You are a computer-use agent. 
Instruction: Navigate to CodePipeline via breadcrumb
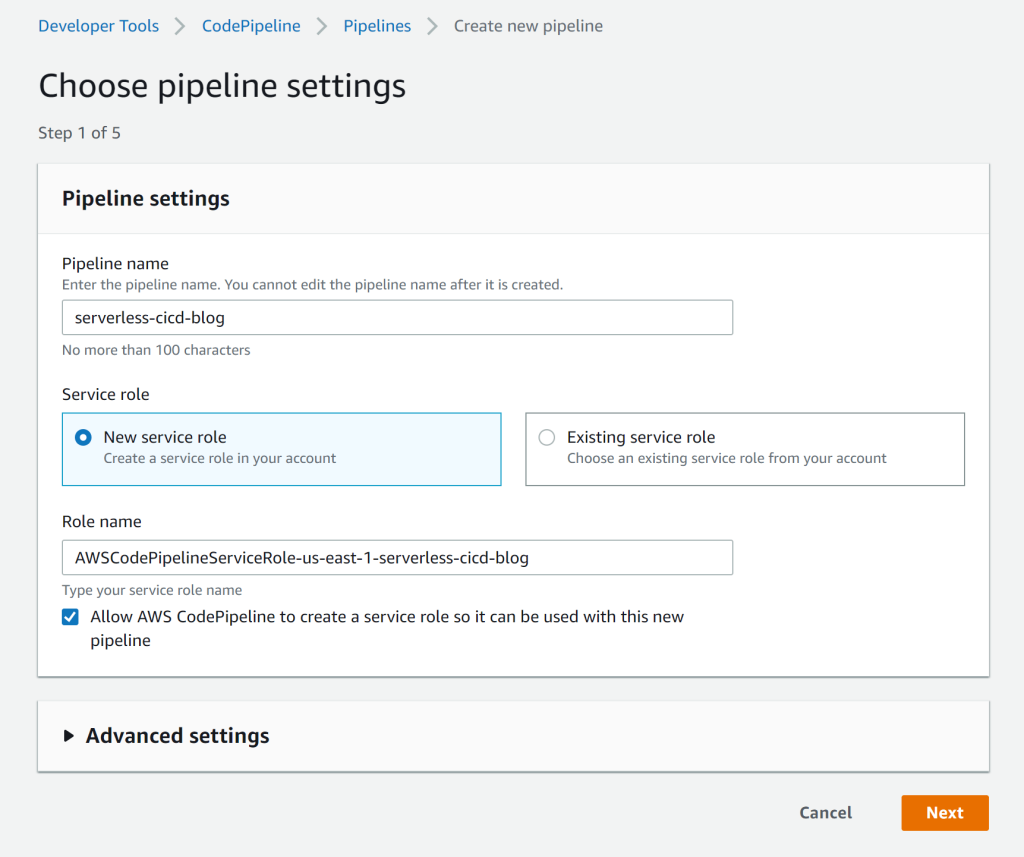(x=251, y=25)
